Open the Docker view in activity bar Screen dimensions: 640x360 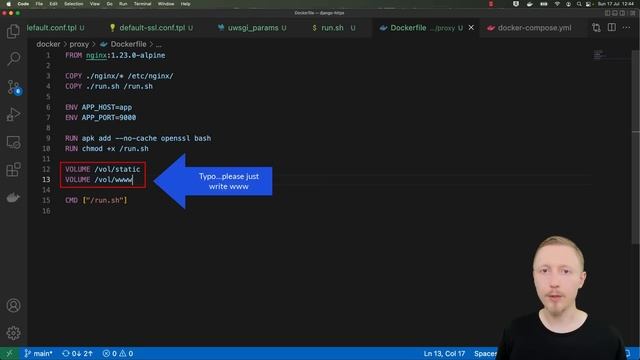[13, 197]
